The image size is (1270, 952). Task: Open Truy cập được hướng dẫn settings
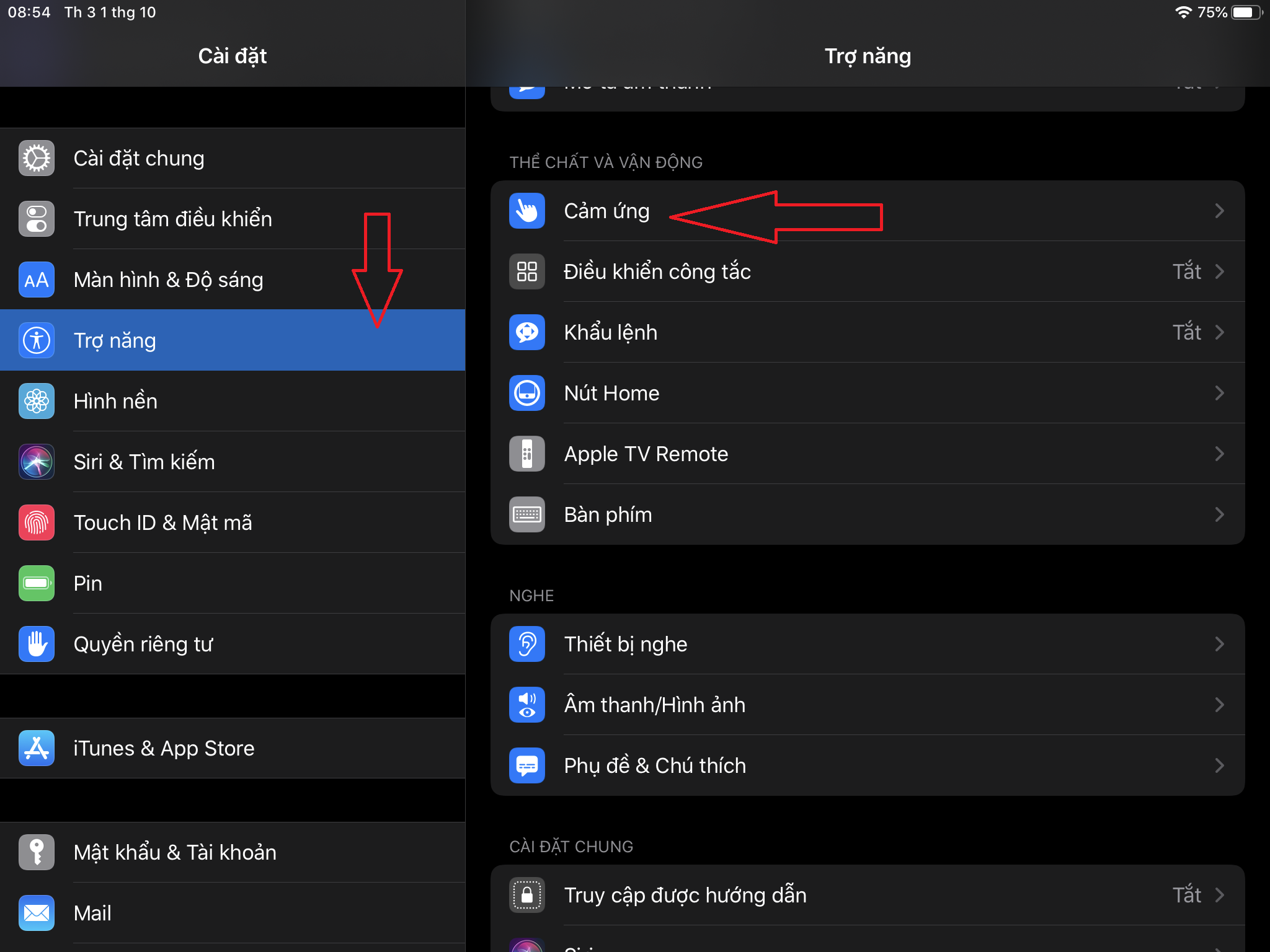click(868, 895)
